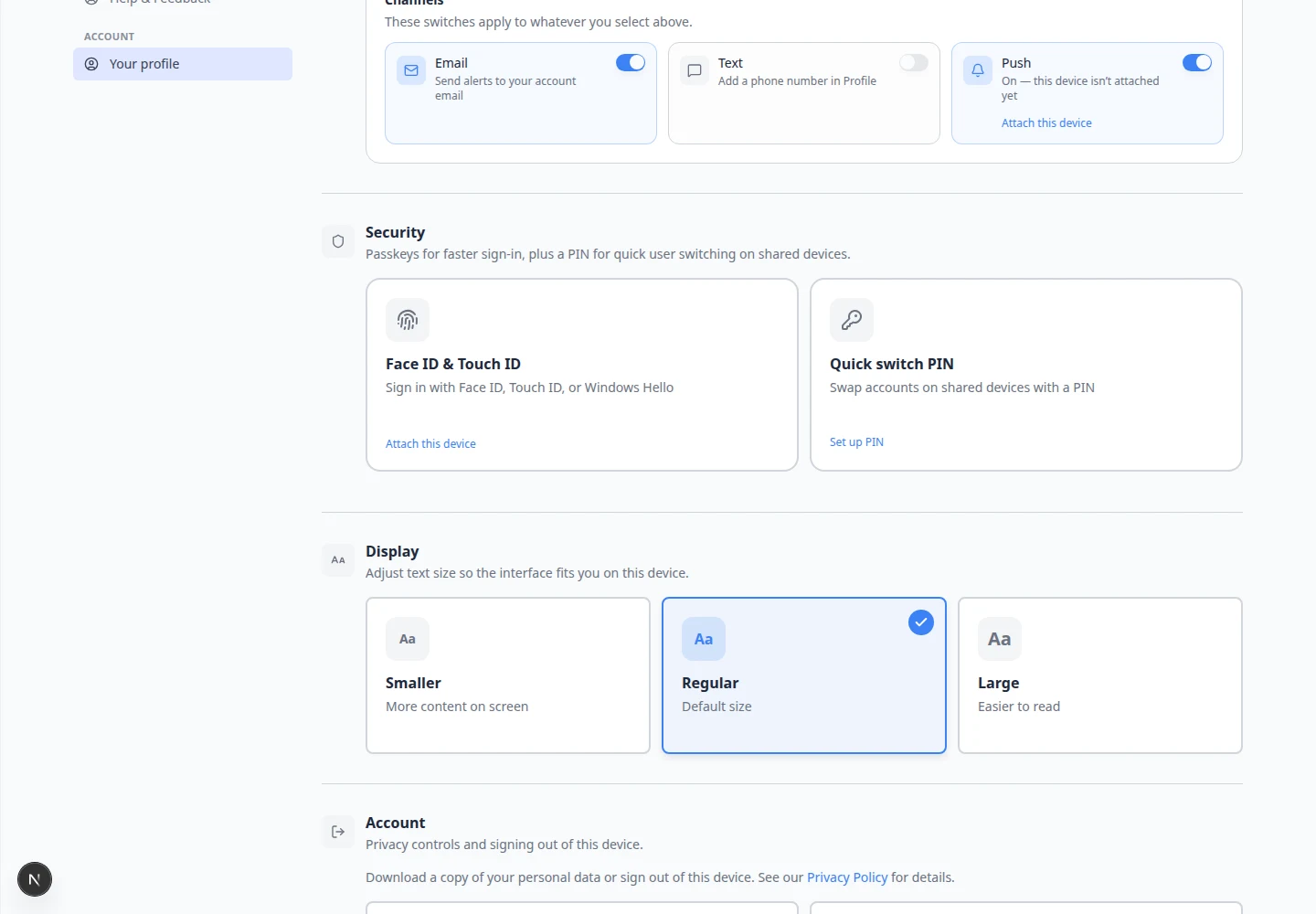Click 'Easier to read' description
Screen dimensions: 1316x914
pyautogui.click(x=1019, y=707)
